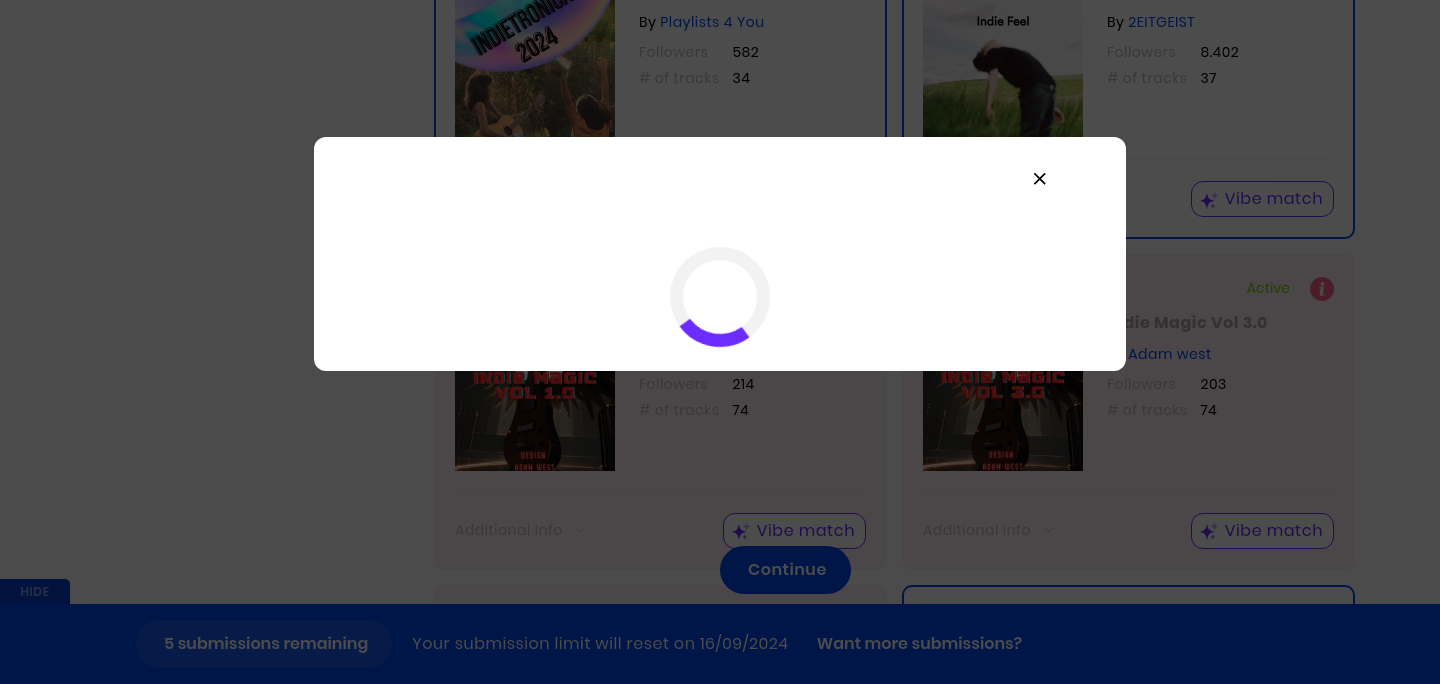
Task: Select the Indie Magic Vol 3.0 cover art
Action: [1003, 420]
